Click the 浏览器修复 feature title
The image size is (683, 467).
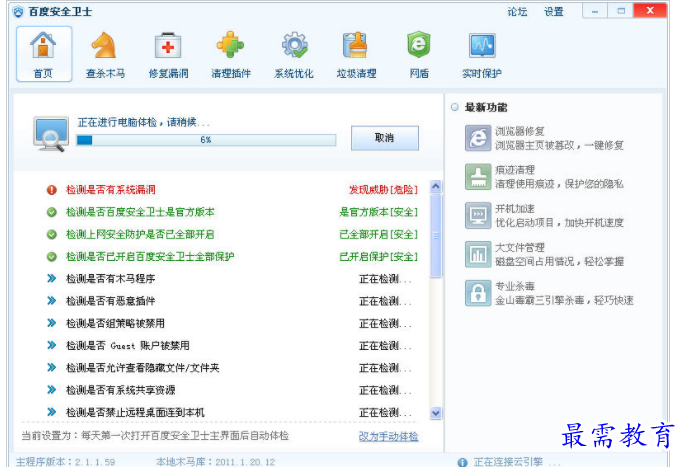pos(520,131)
